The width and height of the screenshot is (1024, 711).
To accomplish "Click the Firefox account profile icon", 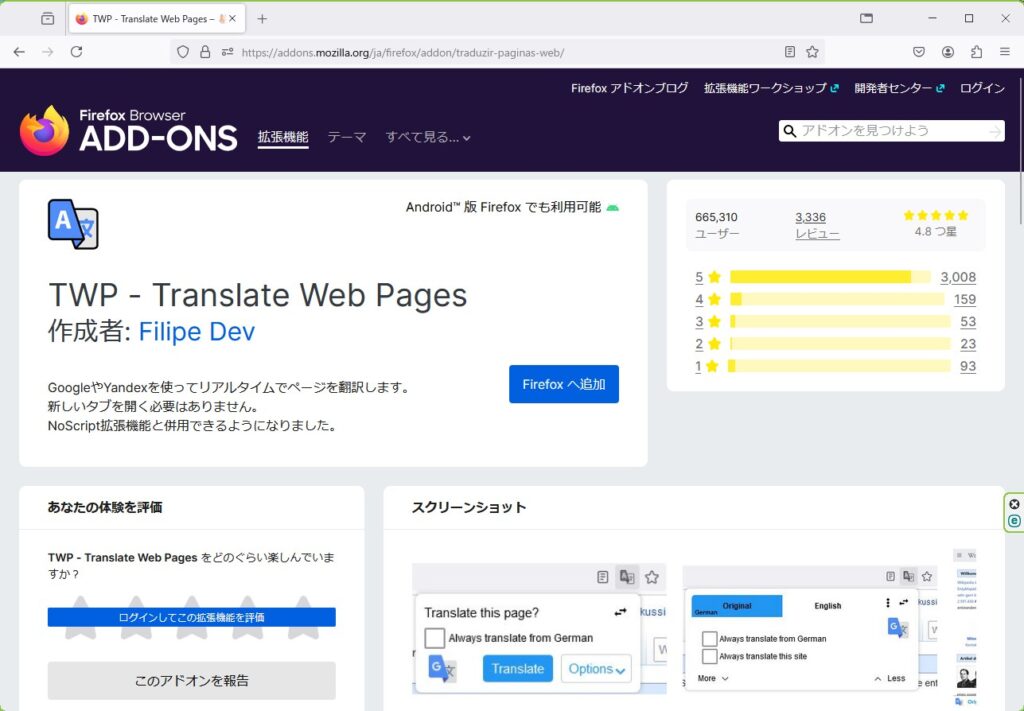I will [947, 52].
